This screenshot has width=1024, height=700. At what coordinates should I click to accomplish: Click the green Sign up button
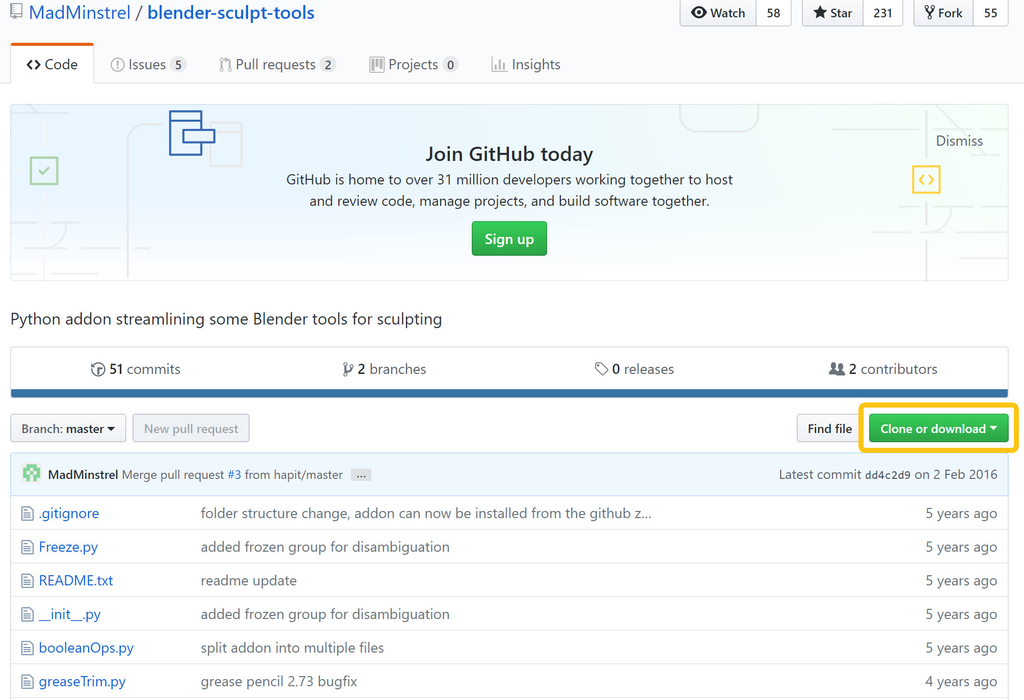pyautogui.click(x=509, y=238)
